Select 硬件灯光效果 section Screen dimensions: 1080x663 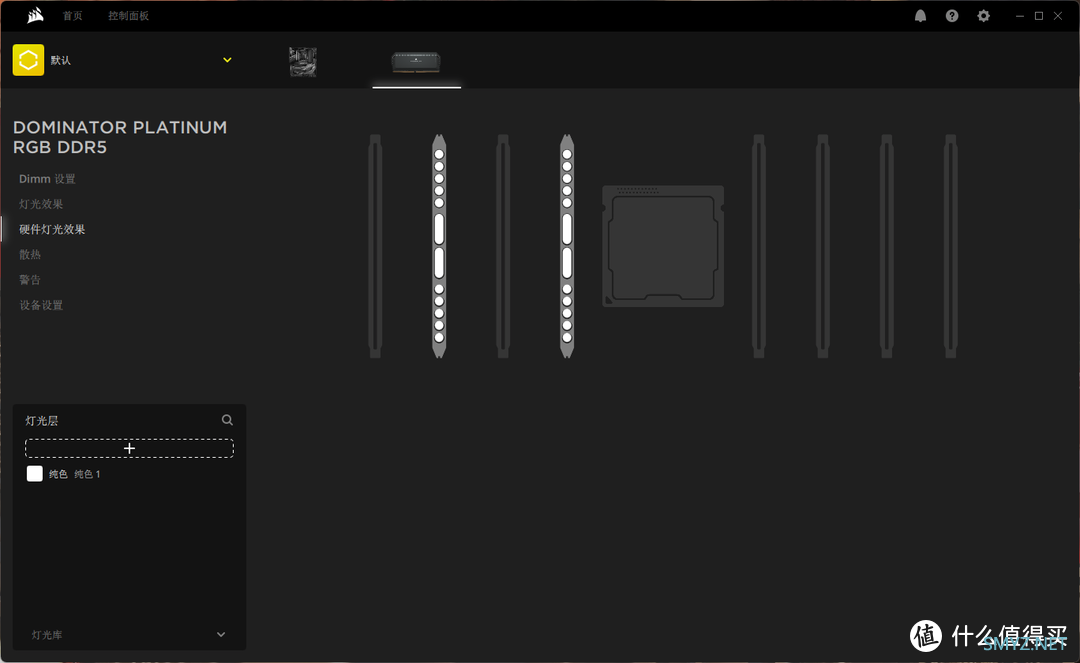pos(52,229)
